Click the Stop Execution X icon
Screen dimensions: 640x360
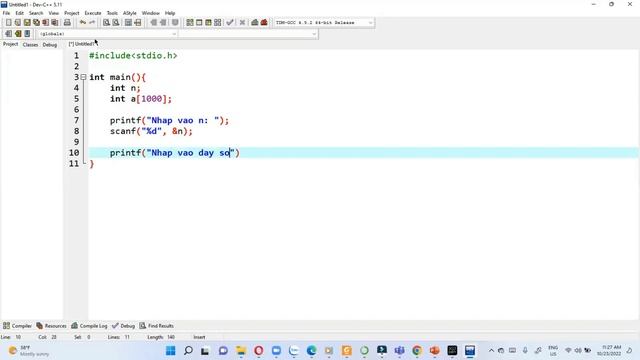pyautogui.click(x=242, y=22)
